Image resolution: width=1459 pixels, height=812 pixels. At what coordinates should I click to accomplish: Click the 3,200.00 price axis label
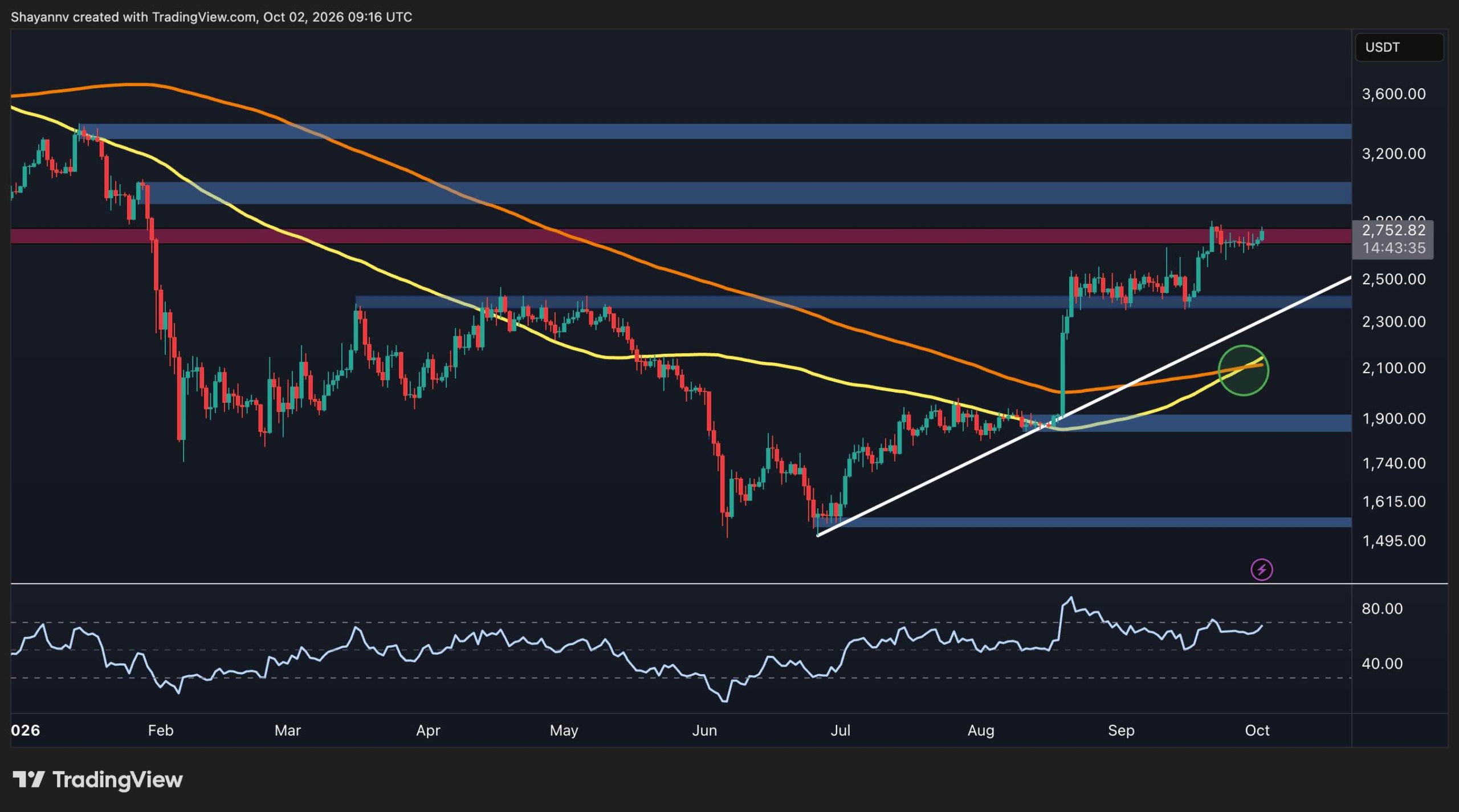pos(1393,154)
